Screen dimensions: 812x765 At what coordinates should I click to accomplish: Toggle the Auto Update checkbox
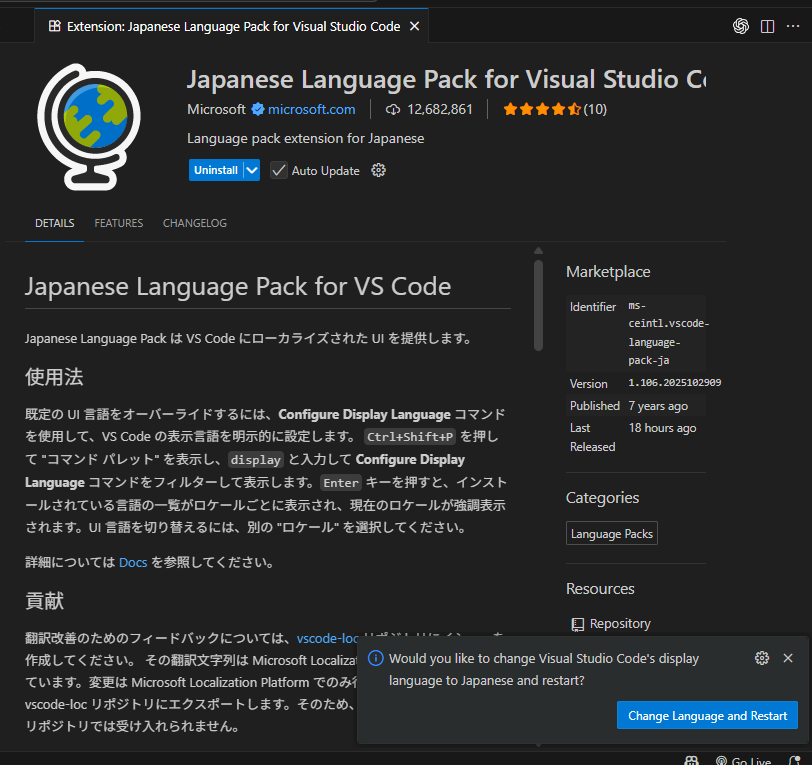(279, 170)
